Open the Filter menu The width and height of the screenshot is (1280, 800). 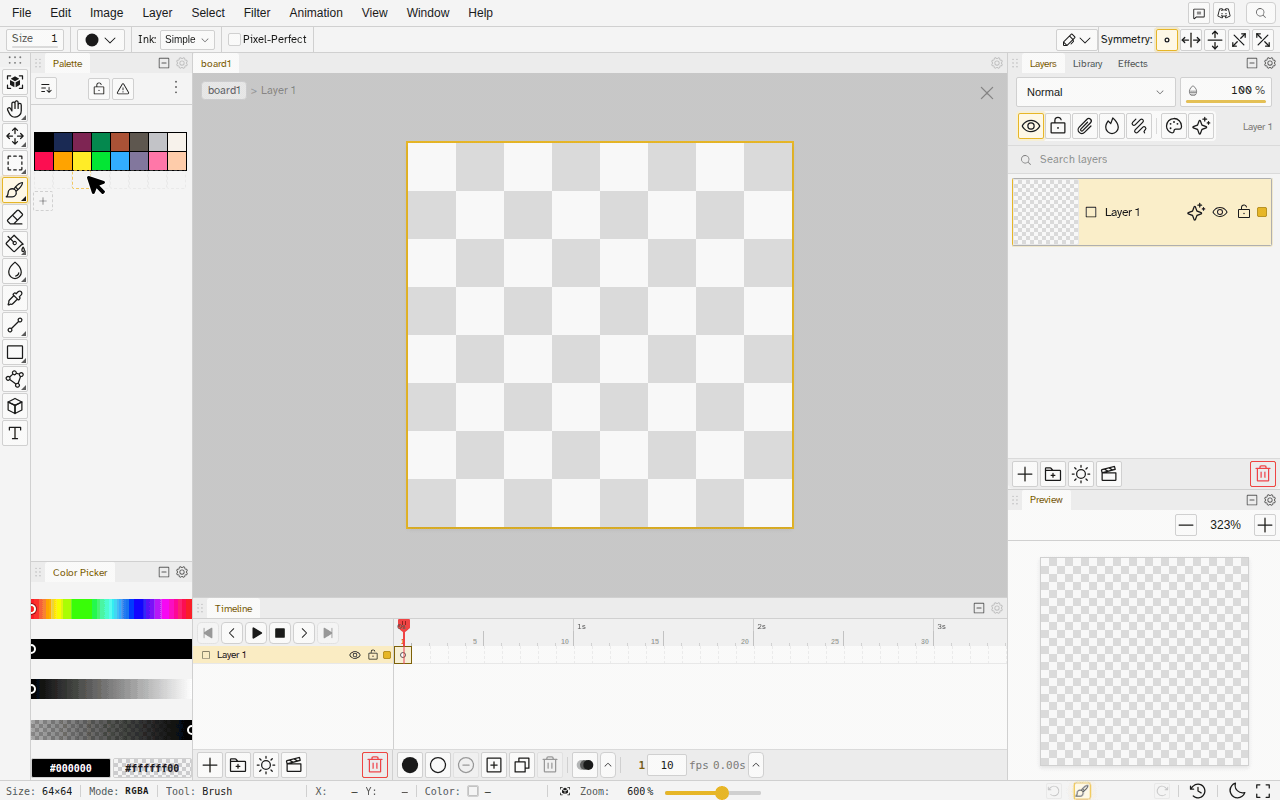click(x=257, y=13)
